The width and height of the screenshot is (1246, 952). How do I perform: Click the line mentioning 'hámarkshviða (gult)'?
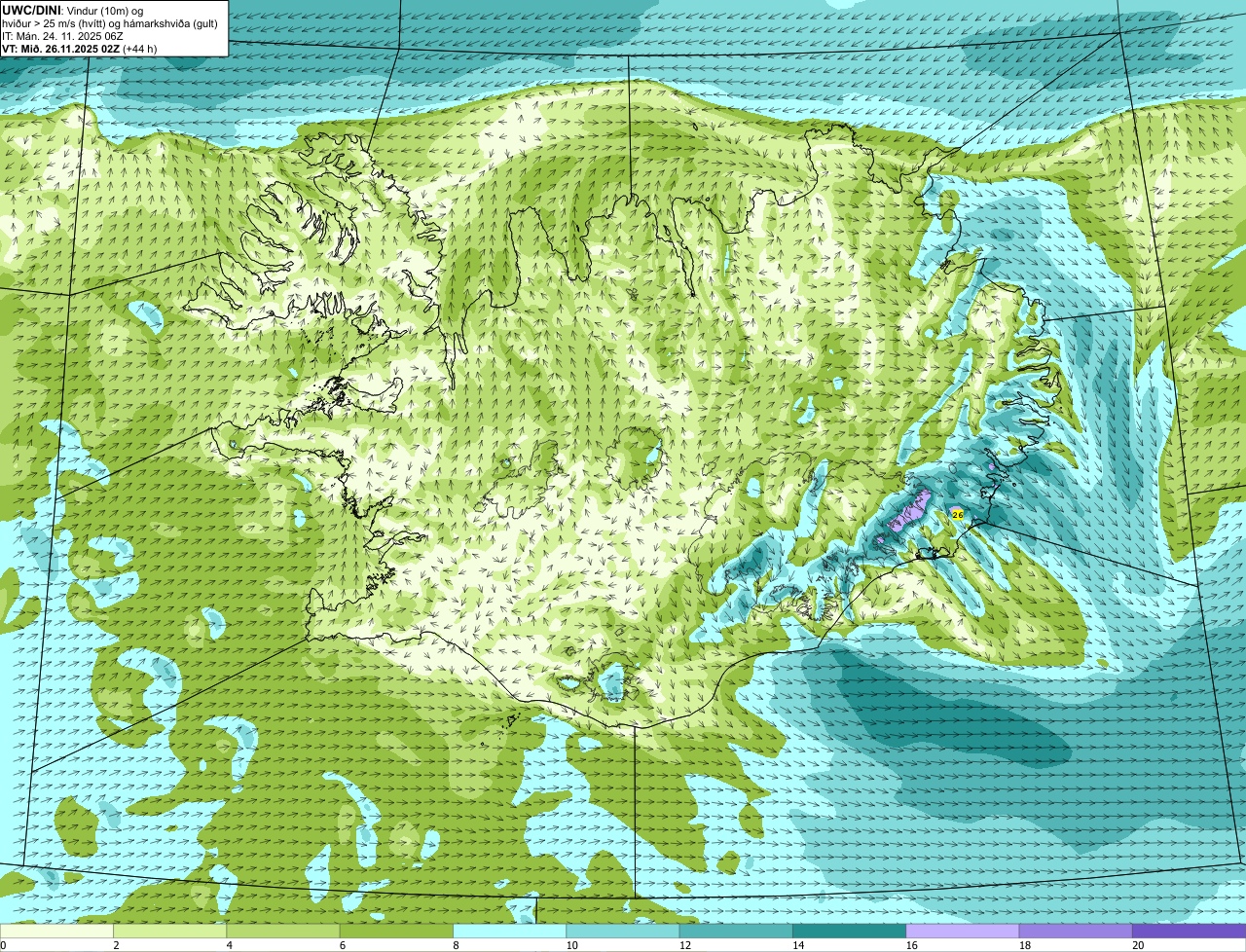110,23
